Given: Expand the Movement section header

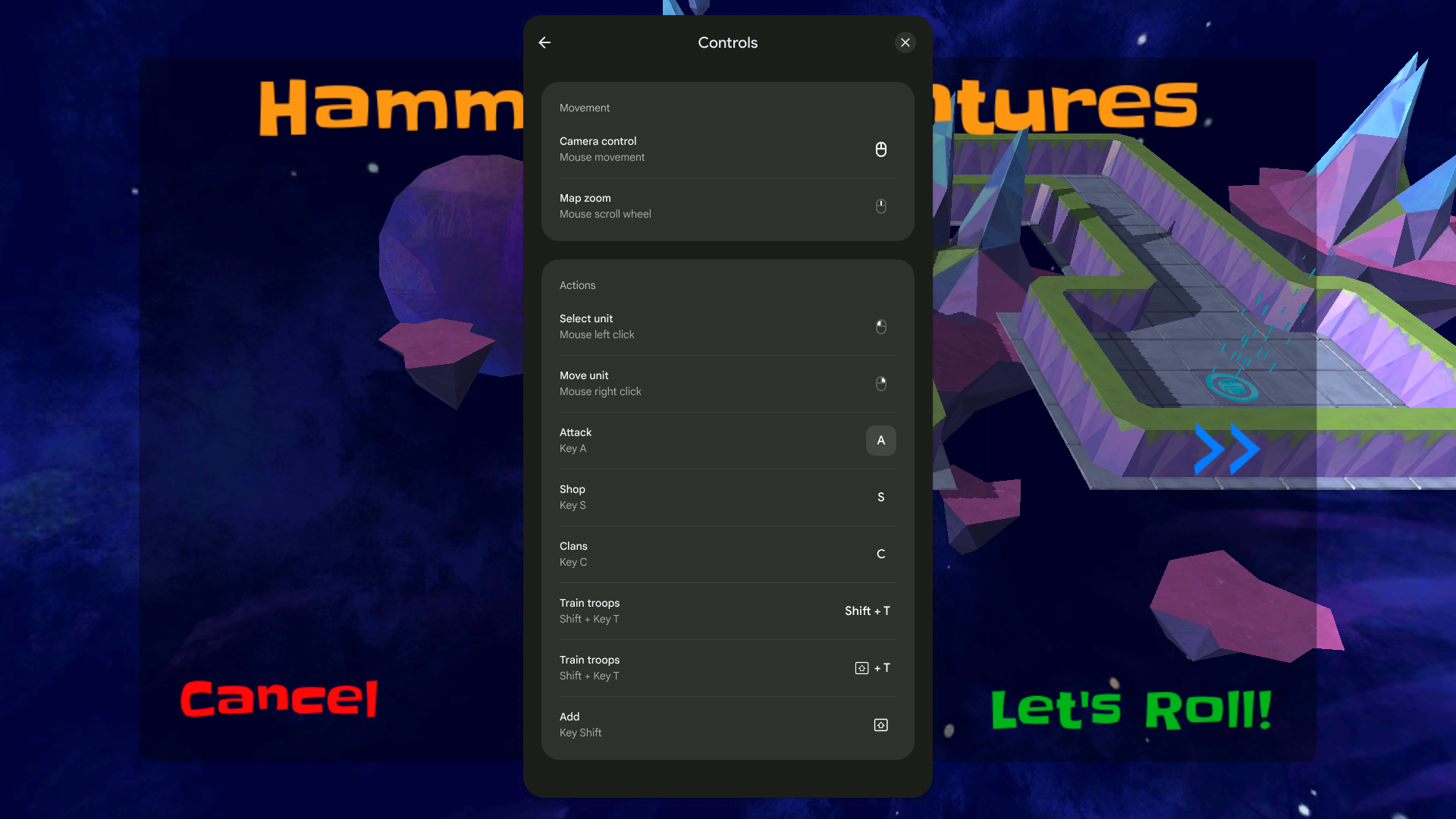Looking at the screenshot, I should click(x=584, y=107).
